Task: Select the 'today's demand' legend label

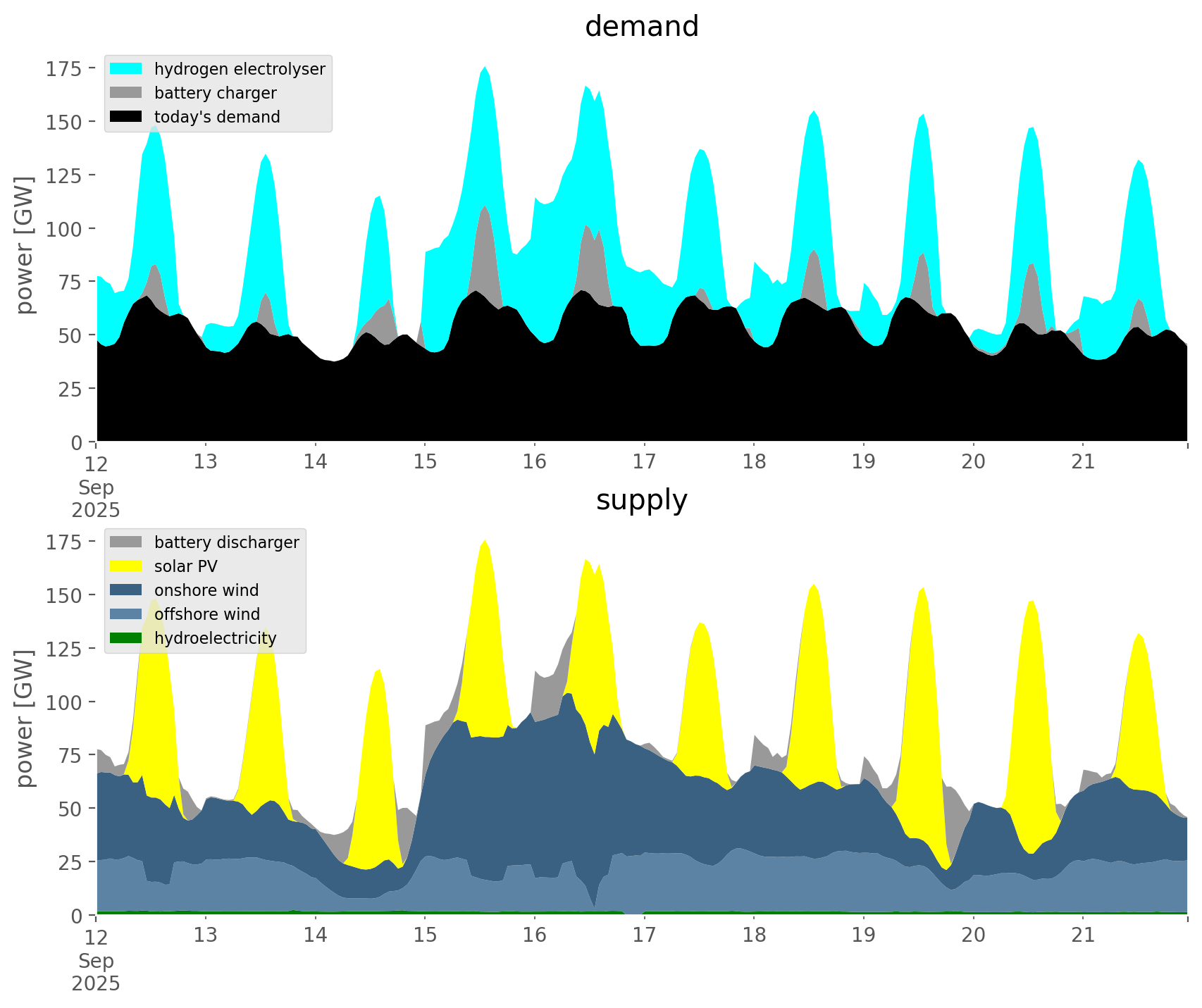Action: 217,117
